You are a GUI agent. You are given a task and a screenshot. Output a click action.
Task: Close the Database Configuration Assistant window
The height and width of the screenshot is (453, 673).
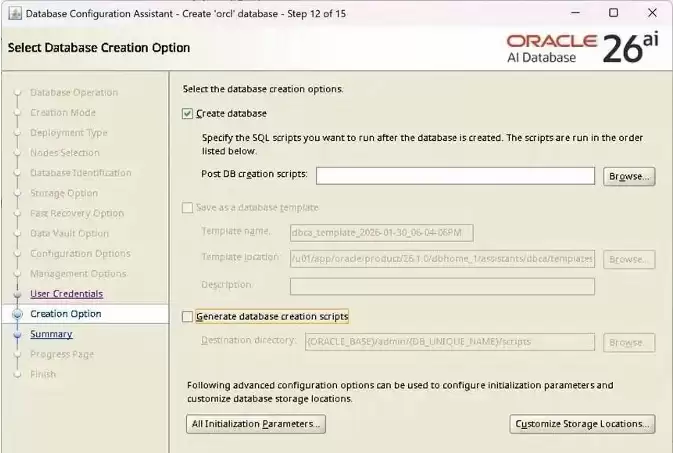(x=652, y=13)
